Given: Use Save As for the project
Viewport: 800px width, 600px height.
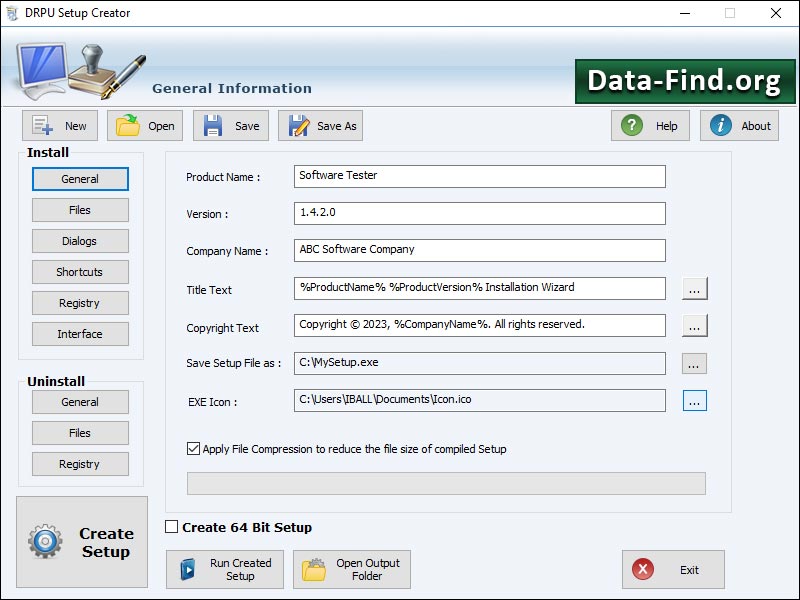Looking at the screenshot, I should 321,125.
